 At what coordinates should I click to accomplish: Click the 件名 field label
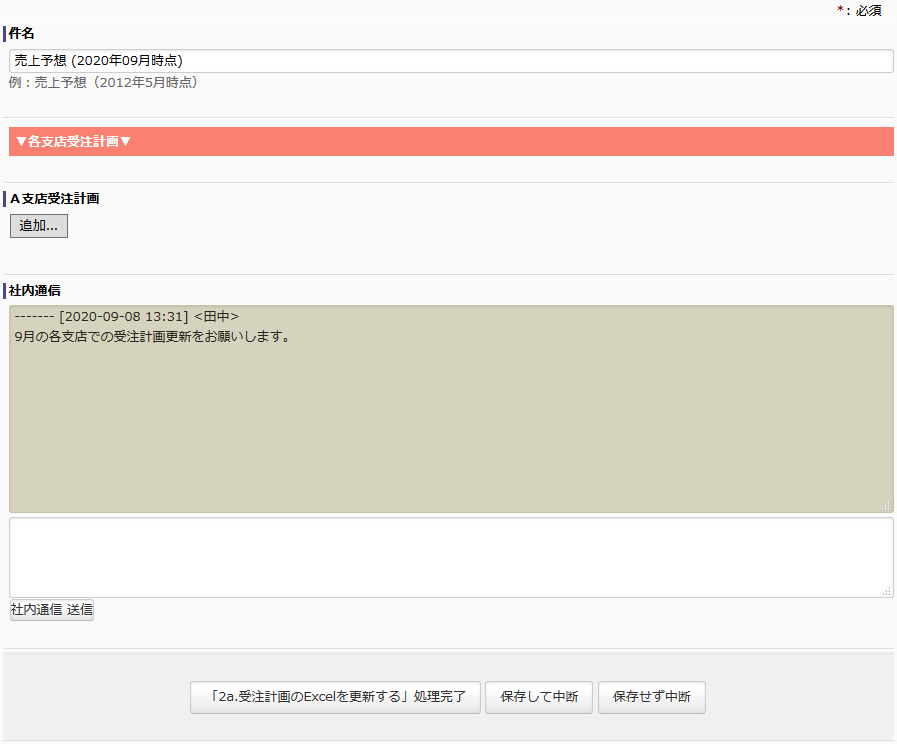tap(22, 34)
